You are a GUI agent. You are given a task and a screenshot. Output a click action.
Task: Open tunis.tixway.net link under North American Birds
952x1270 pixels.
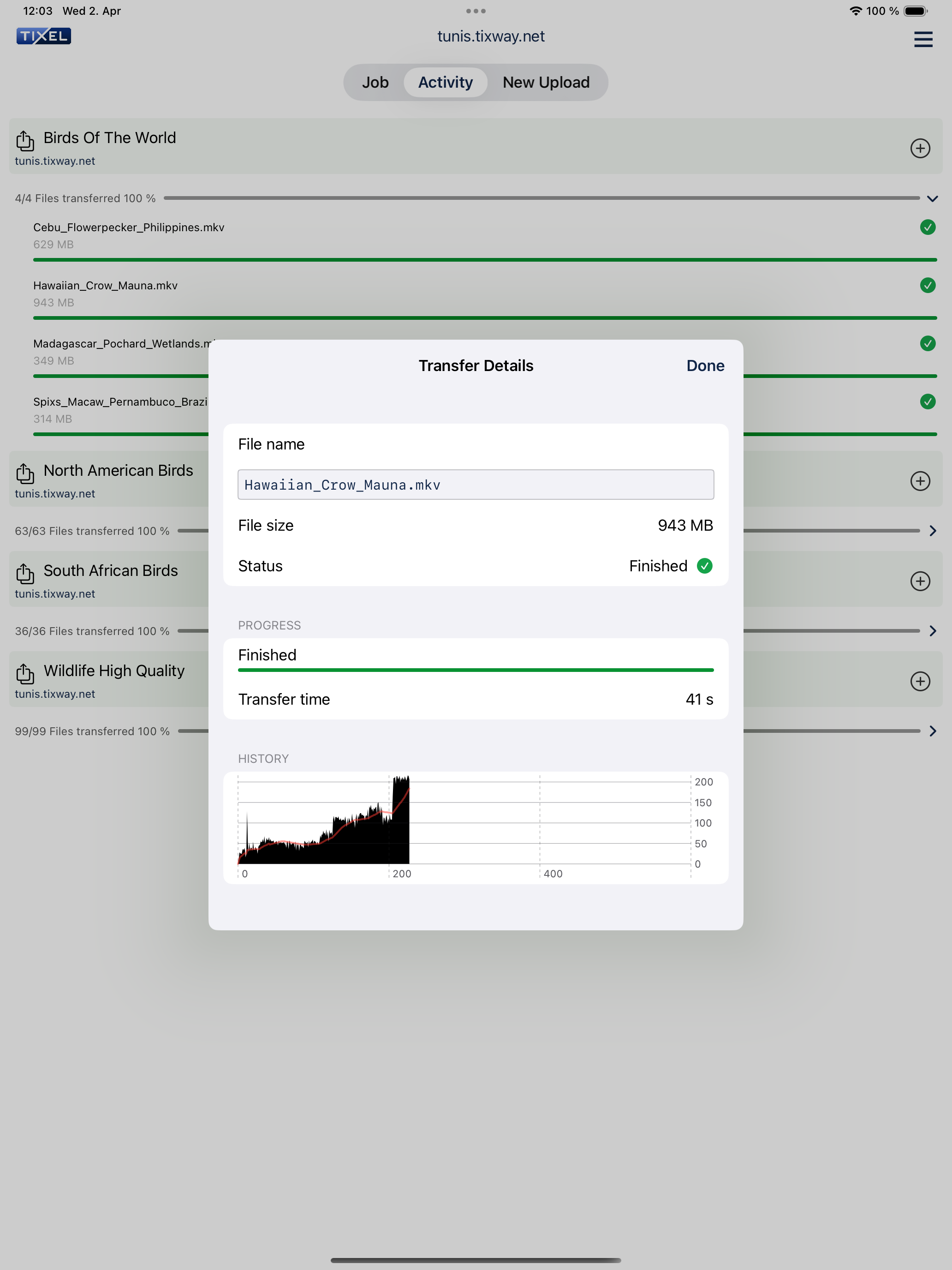(55, 494)
